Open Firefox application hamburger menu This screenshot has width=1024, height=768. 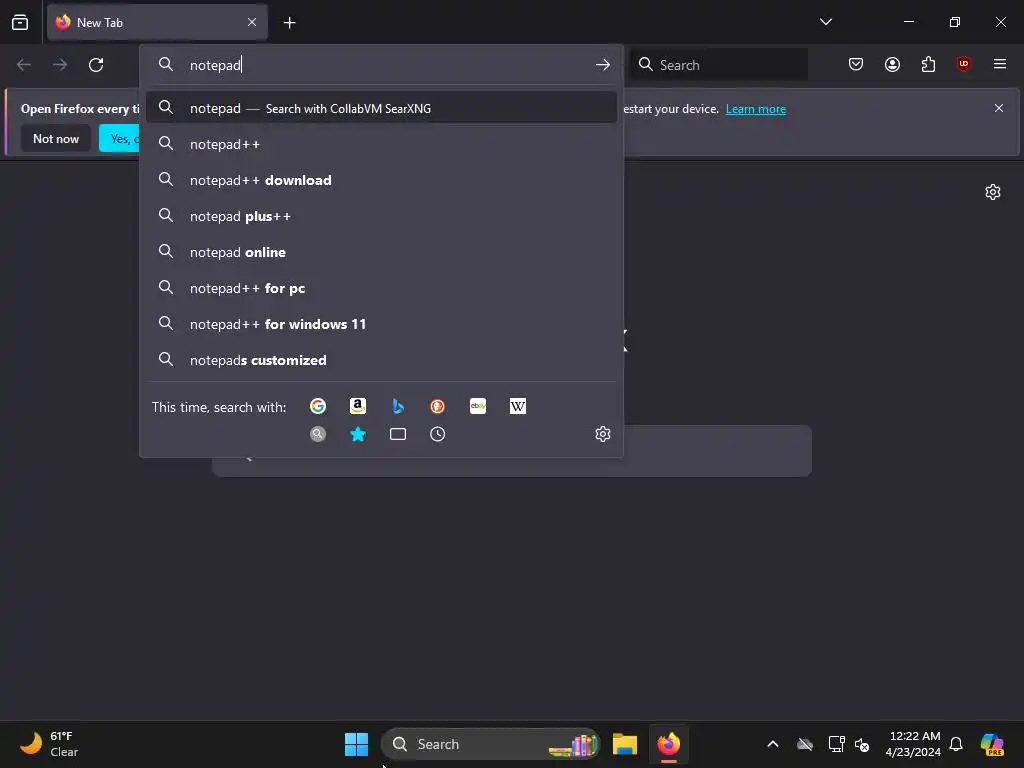(999, 65)
